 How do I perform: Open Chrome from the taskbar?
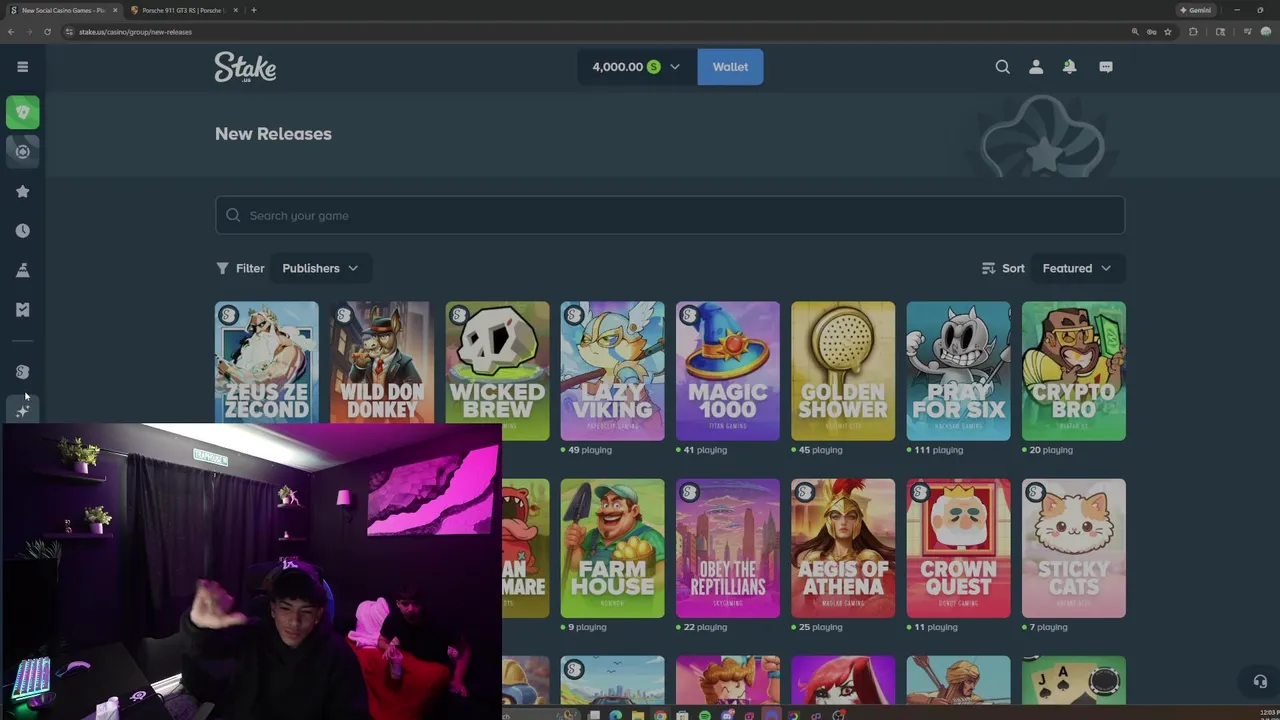[660, 715]
